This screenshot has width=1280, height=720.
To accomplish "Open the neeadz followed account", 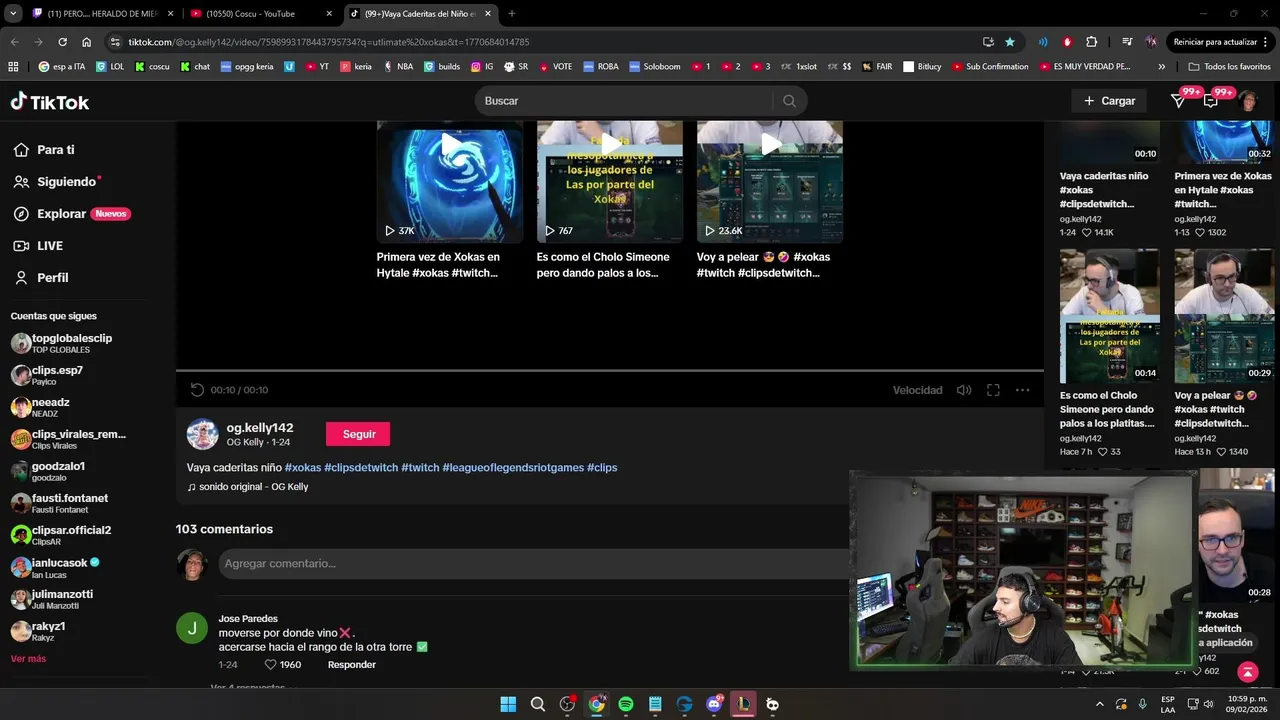I will tap(40, 407).
